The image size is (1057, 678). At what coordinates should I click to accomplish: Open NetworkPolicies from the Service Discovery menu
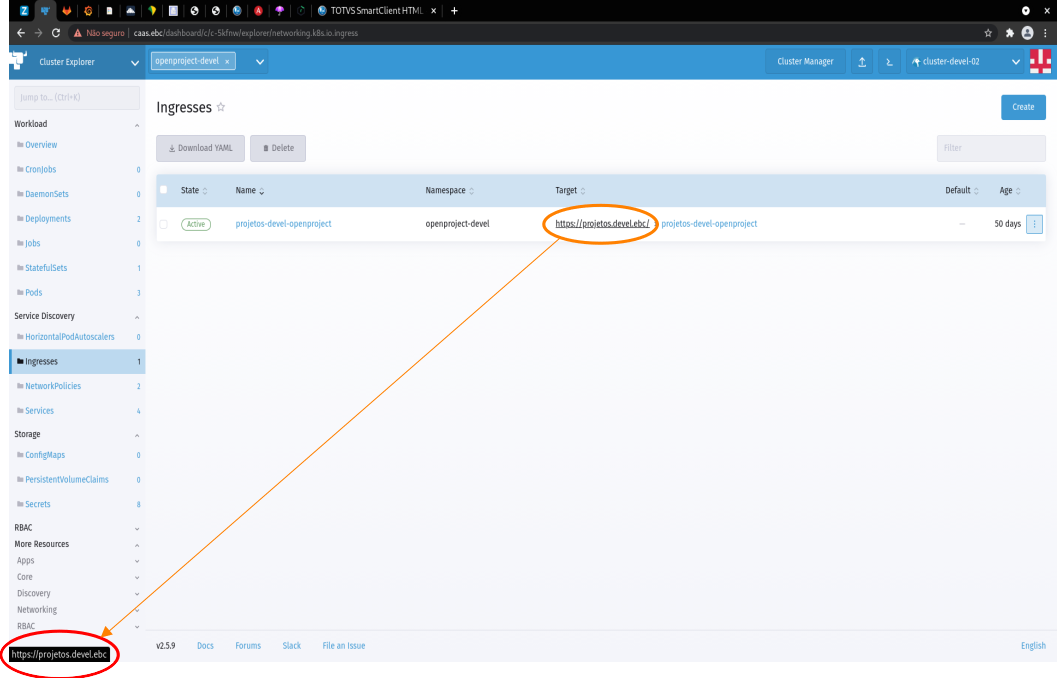(53, 386)
